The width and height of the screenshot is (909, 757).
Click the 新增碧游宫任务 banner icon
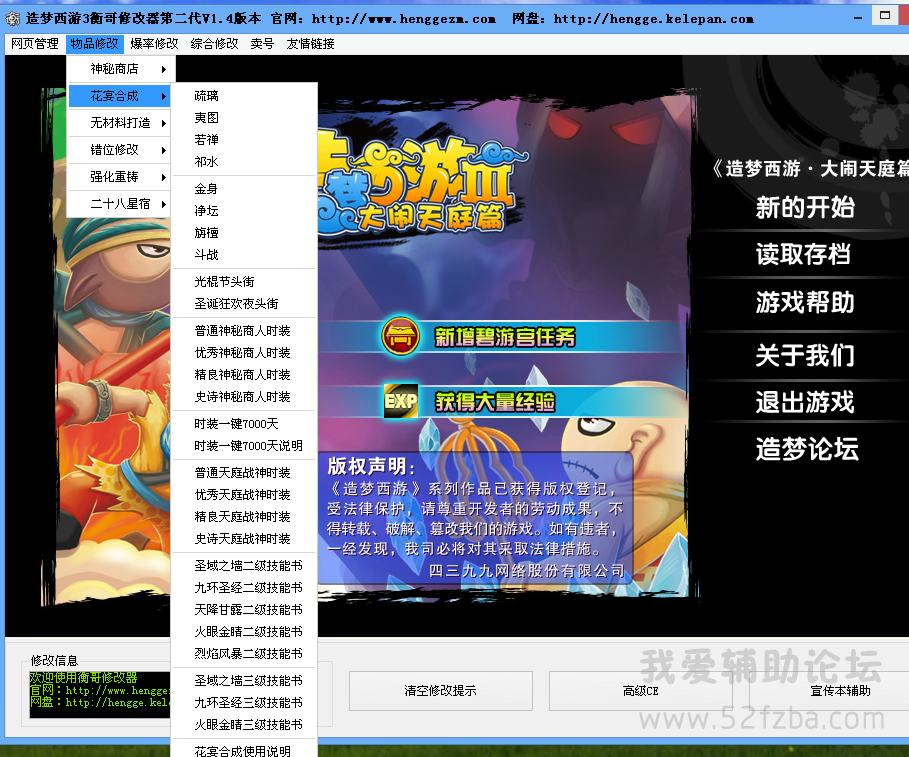[400, 336]
